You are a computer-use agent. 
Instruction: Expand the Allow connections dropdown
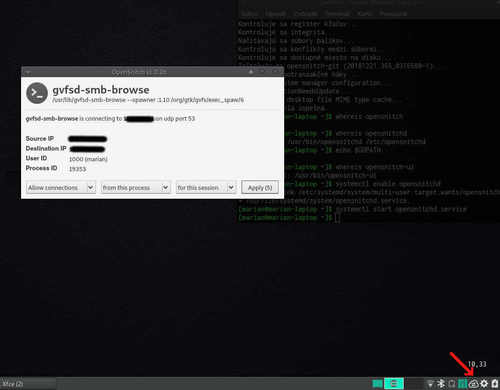pos(61,188)
